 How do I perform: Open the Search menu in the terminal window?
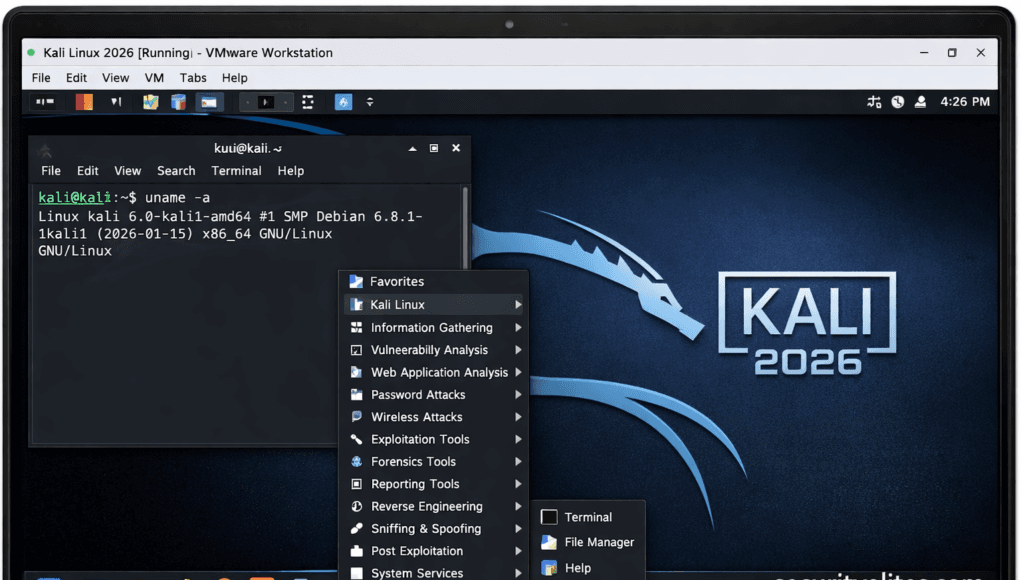coord(176,170)
